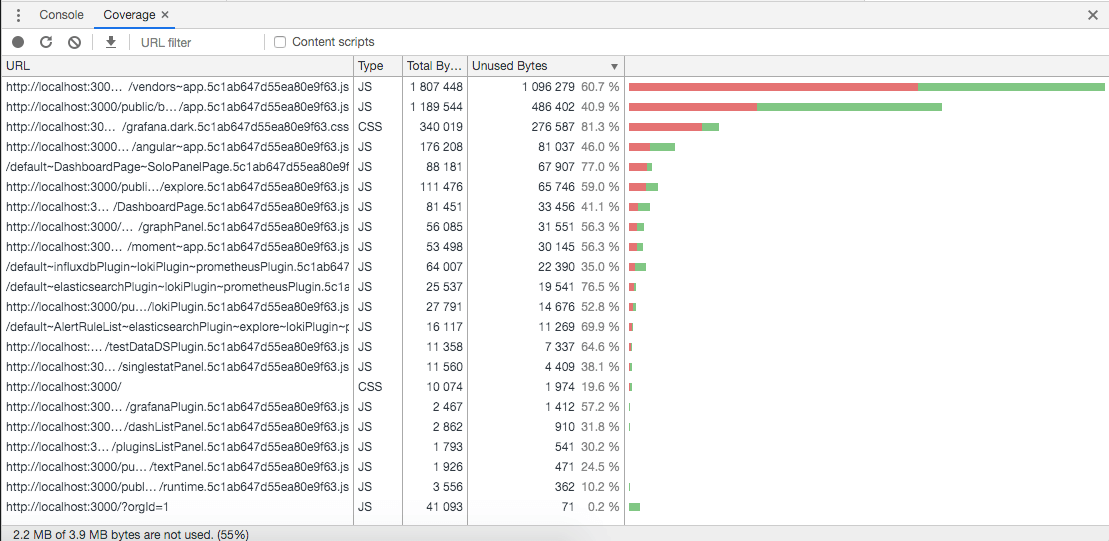
Task: Open the drawer's three-dot menu
Action: 18,15
